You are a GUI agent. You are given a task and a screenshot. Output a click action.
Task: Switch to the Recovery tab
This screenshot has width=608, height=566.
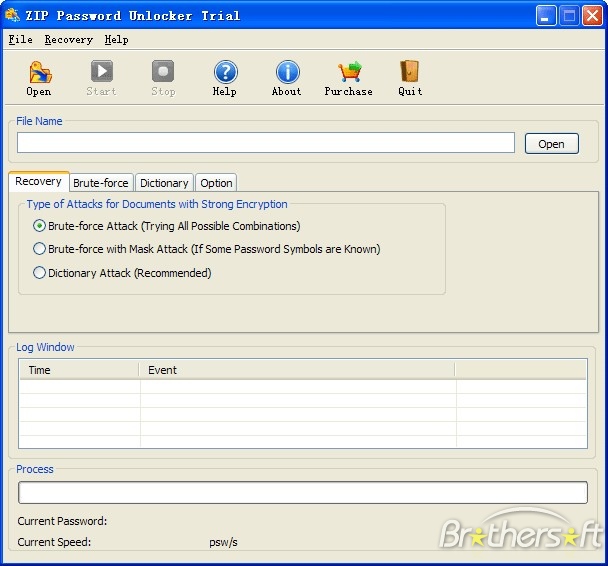coord(38,181)
